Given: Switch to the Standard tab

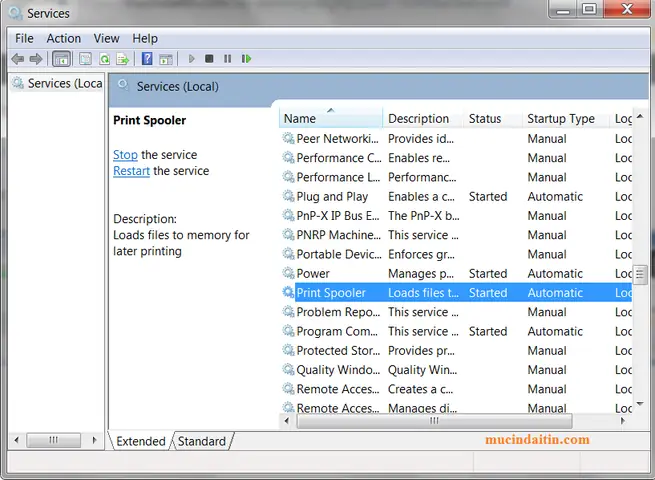Looking at the screenshot, I should (x=202, y=441).
